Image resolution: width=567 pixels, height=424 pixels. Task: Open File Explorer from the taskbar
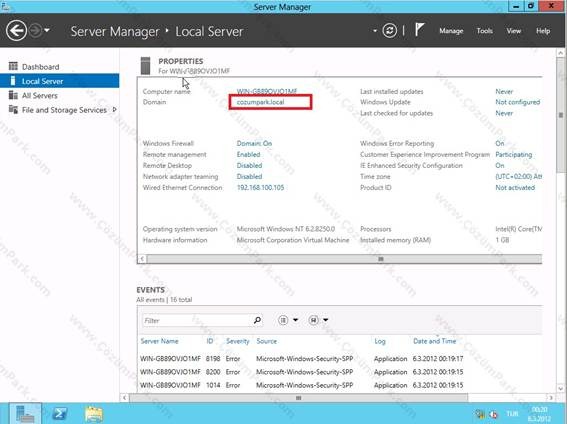94,414
